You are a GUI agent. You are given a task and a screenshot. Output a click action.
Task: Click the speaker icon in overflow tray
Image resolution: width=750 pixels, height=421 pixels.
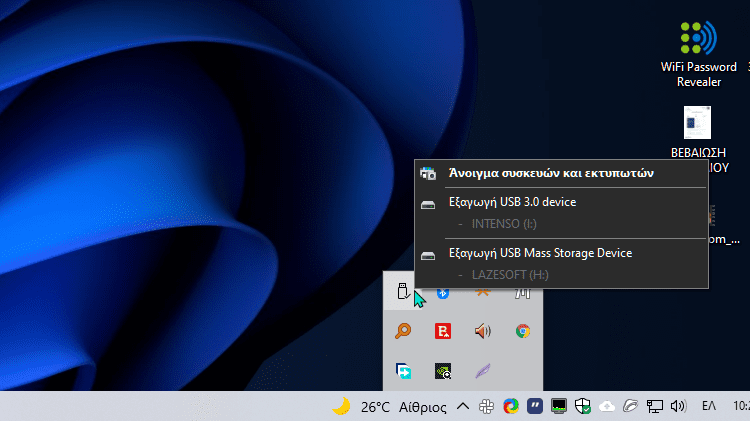click(482, 332)
